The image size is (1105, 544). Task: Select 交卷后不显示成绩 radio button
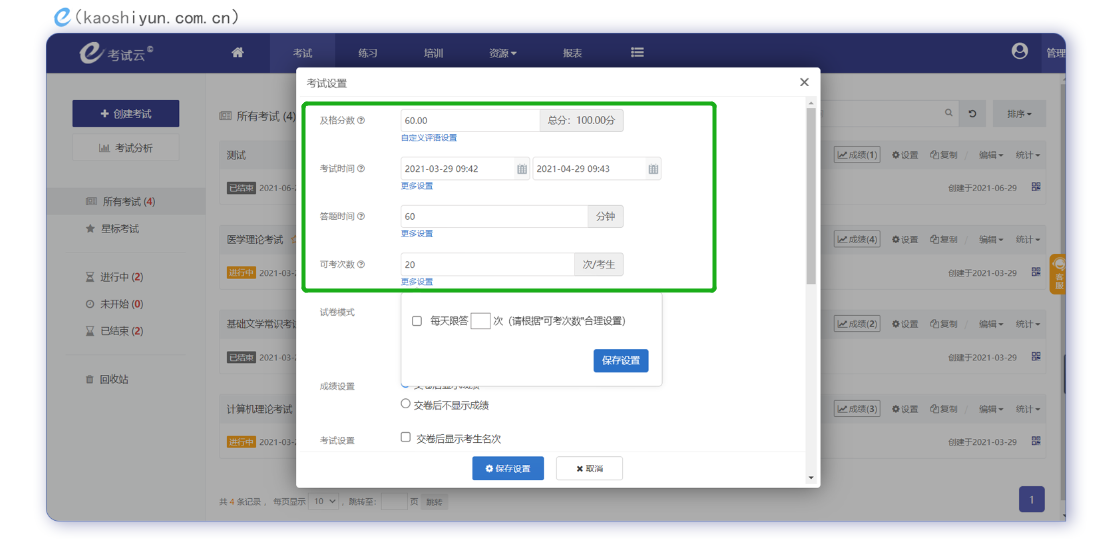[405, 404]
